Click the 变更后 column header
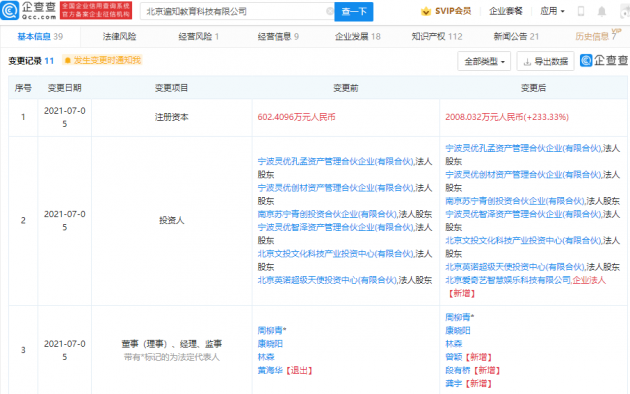630x394 pixels. pyautogui.click(x=533, y=88)
